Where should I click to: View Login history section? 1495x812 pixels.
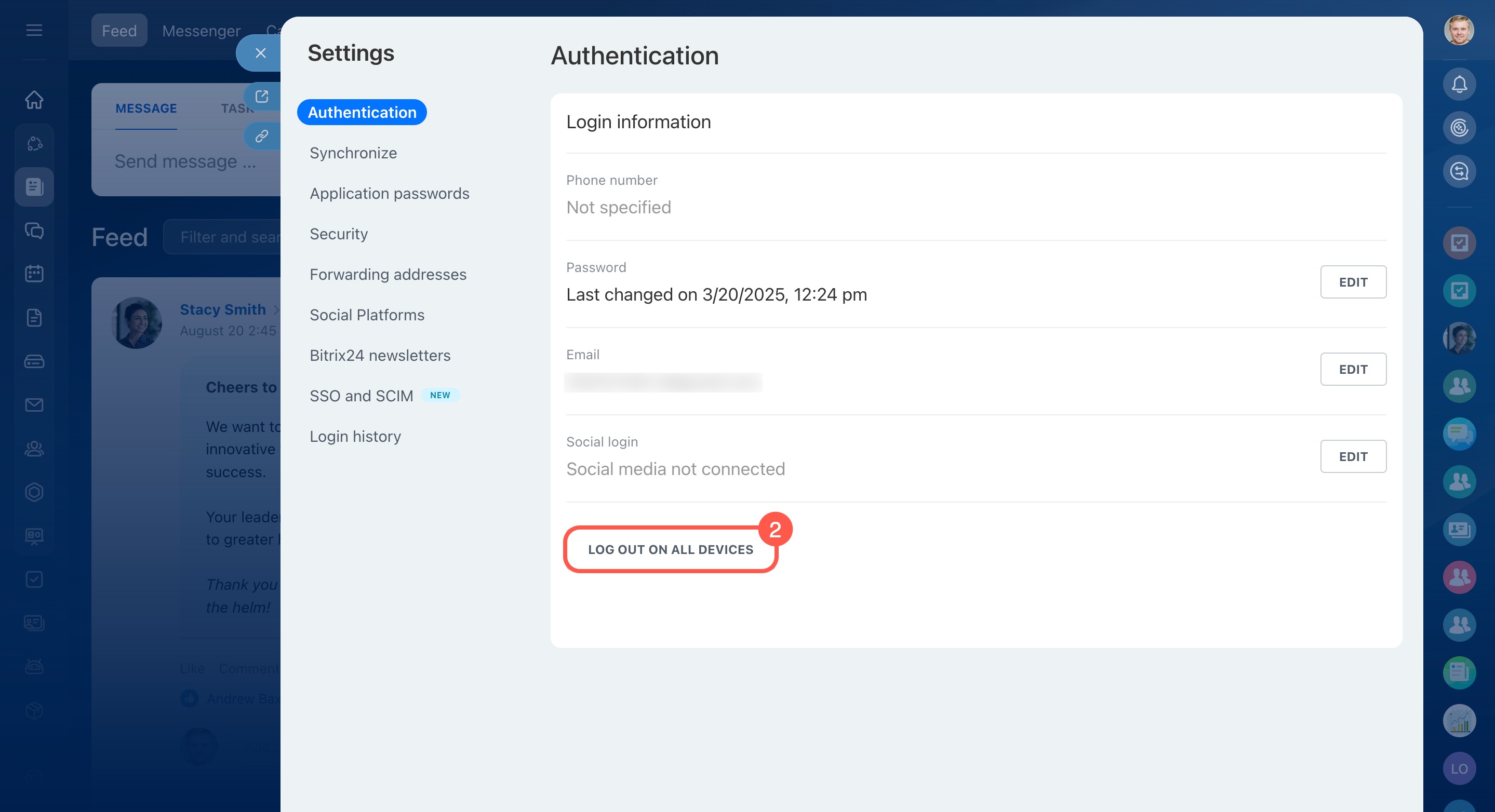355,437
